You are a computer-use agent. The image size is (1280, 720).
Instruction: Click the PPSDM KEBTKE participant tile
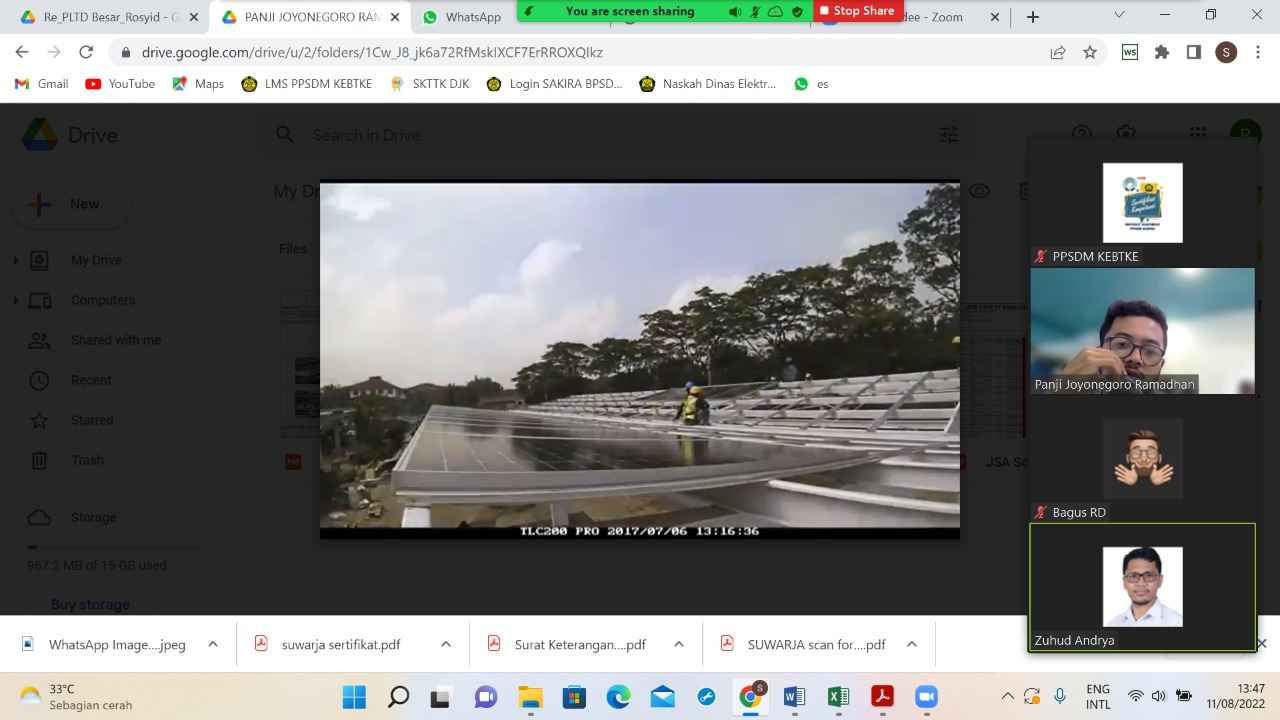pos(1142,203)
